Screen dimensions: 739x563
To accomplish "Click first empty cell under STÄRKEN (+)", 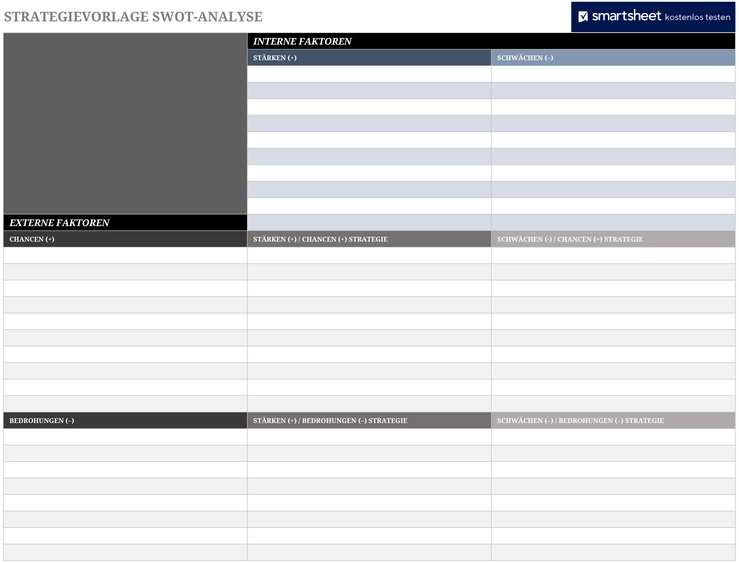I will (x=369, y=74).
